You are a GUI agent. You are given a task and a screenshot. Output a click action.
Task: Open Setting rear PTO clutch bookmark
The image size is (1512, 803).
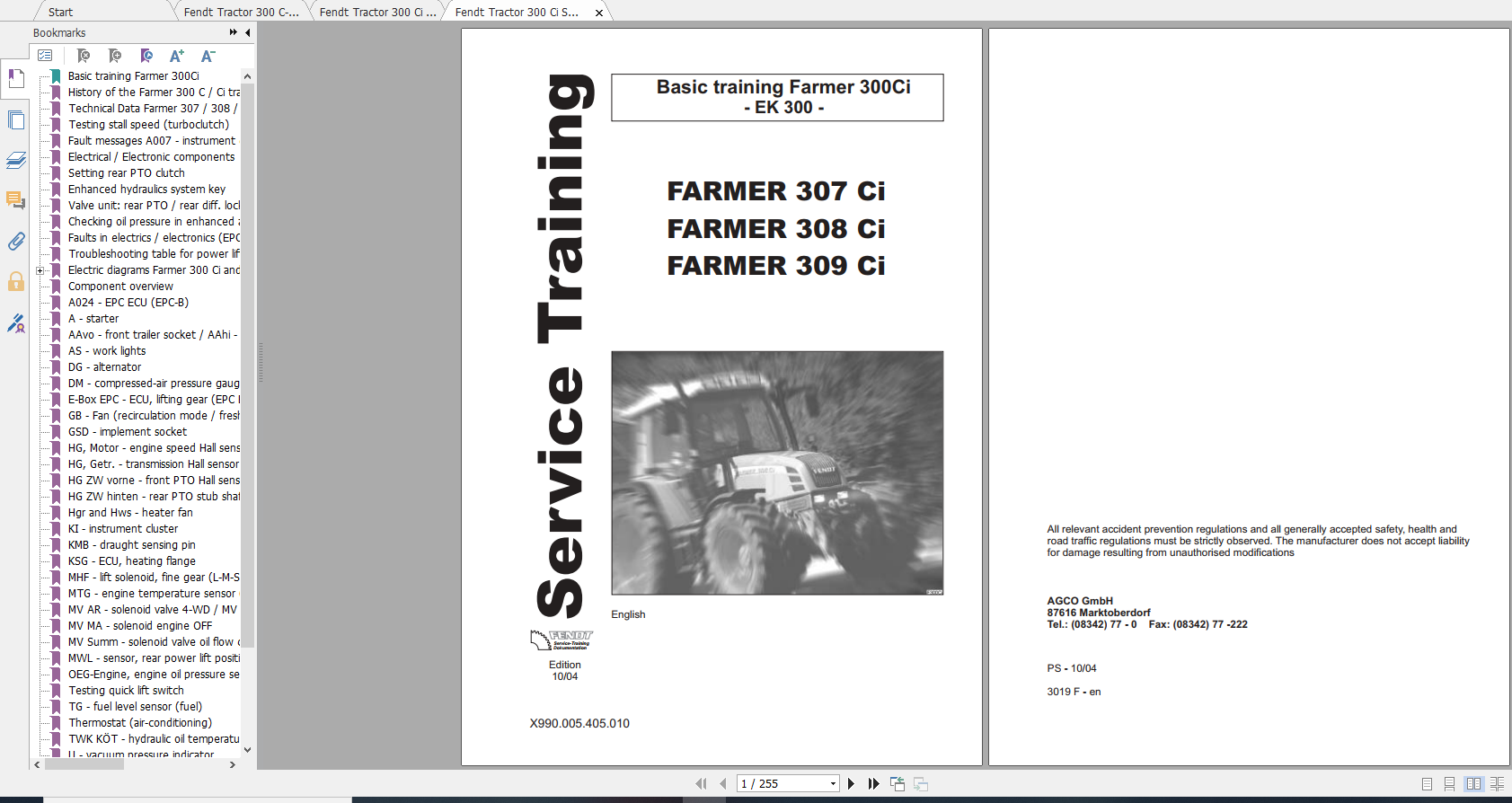(x=126, y=173)
